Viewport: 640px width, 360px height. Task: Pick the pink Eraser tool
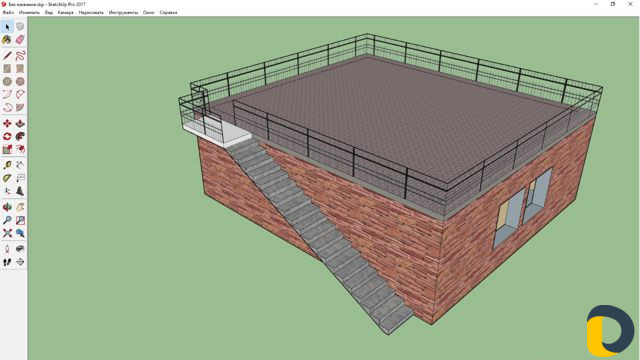pyautogui.click(x=20, y=40)
